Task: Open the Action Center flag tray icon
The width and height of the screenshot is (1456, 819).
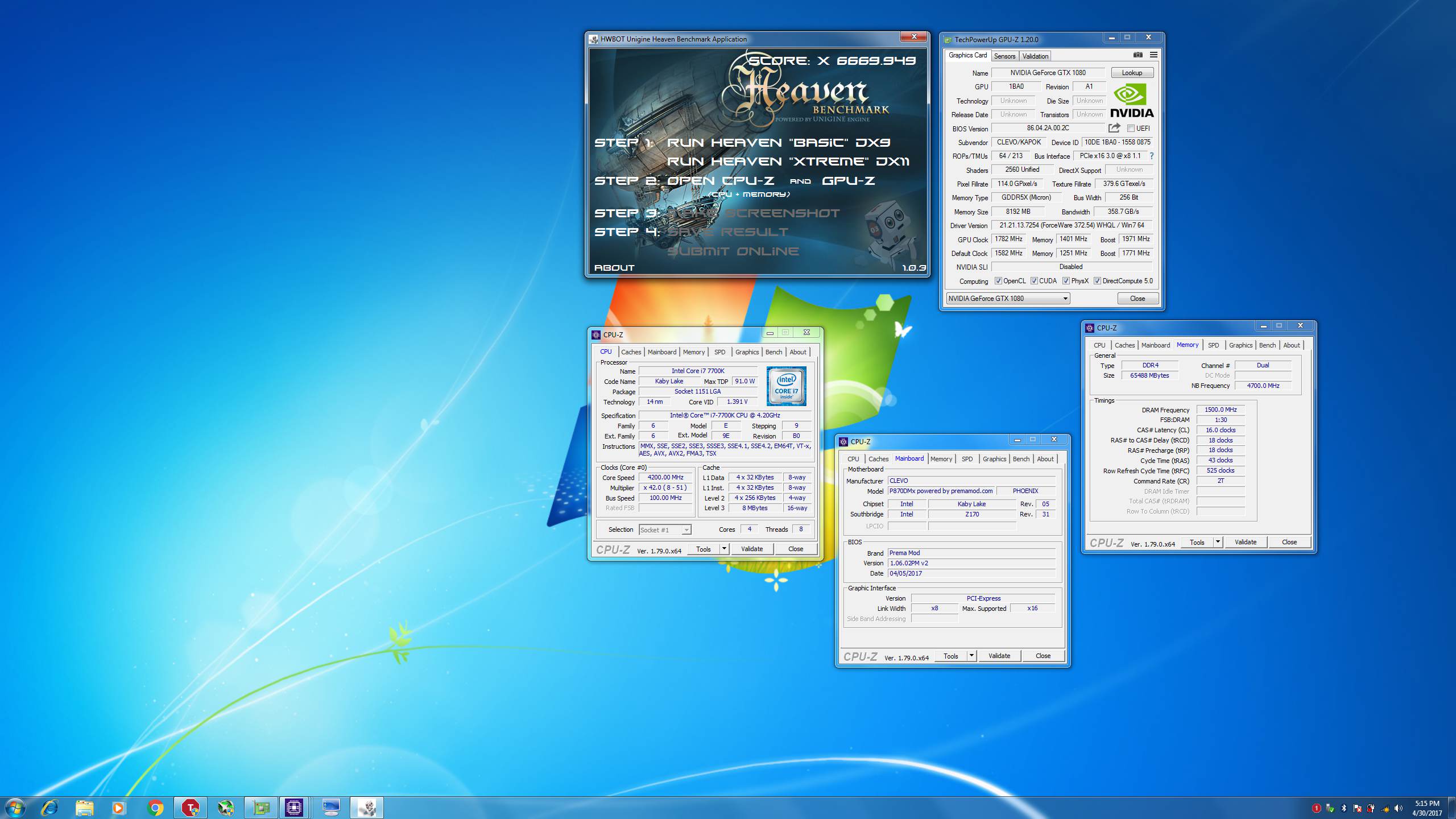Action: (x=1358, y=808)
